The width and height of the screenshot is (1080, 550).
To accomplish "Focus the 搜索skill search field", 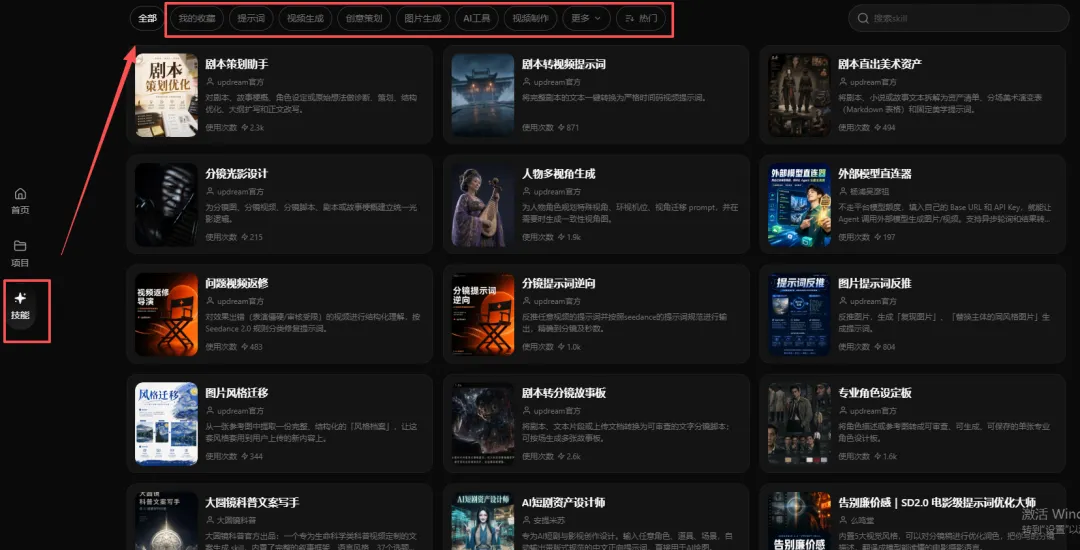I will (958, 19).
